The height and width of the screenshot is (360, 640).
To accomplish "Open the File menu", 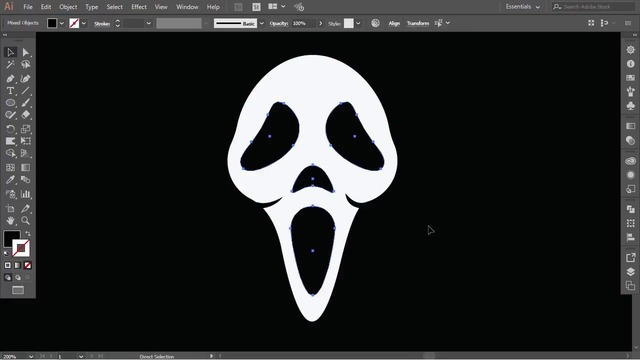I will [x=28, y=7].
